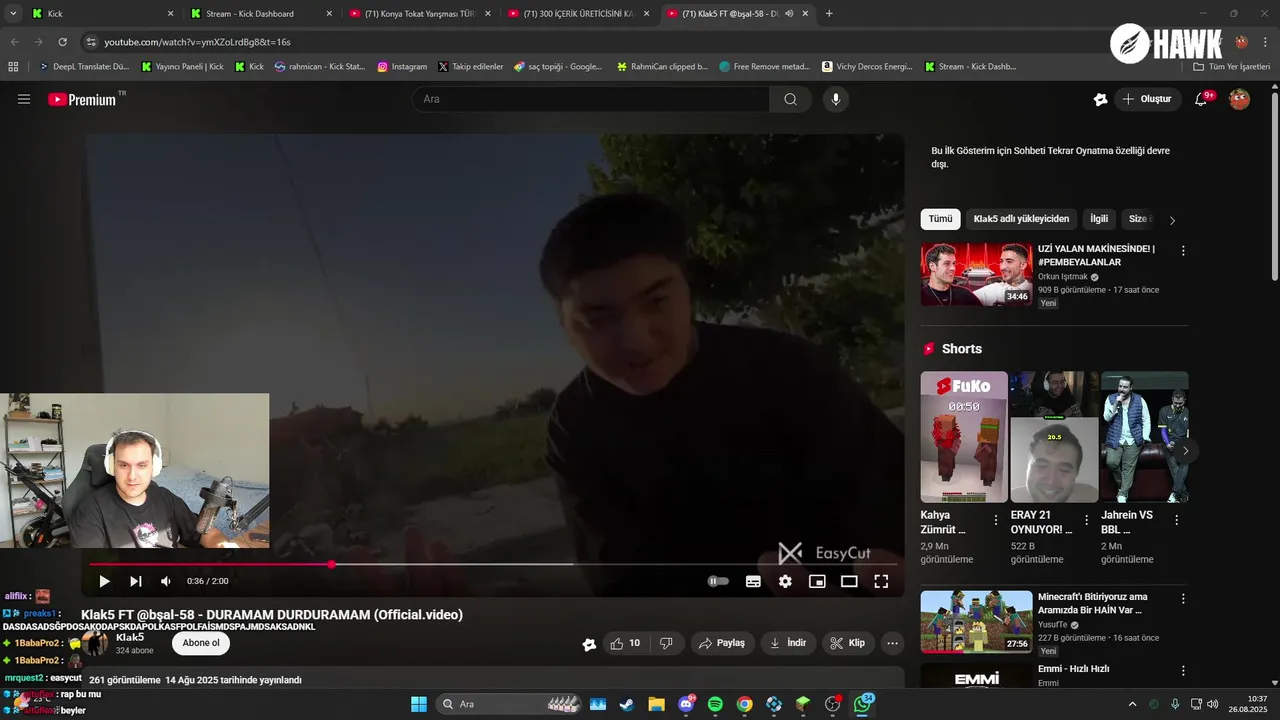Viewport: 1280px width, 720px height.
Task: Open ERAY 21 OYNUYOR short thumbnail
Action: 1054,437
